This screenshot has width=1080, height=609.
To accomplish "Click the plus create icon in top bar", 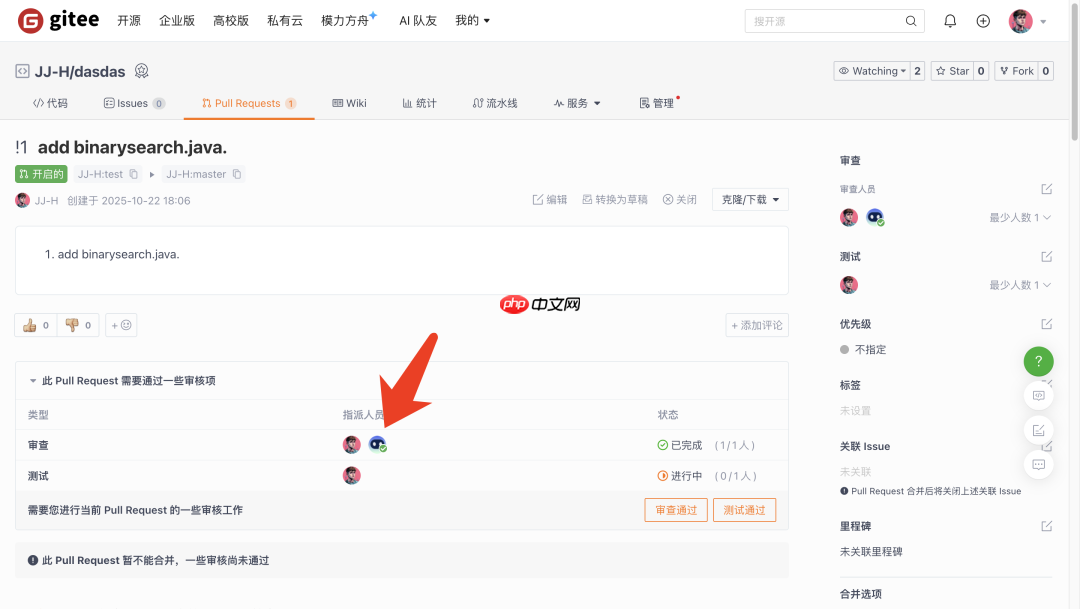I will [x=982, y=20].
